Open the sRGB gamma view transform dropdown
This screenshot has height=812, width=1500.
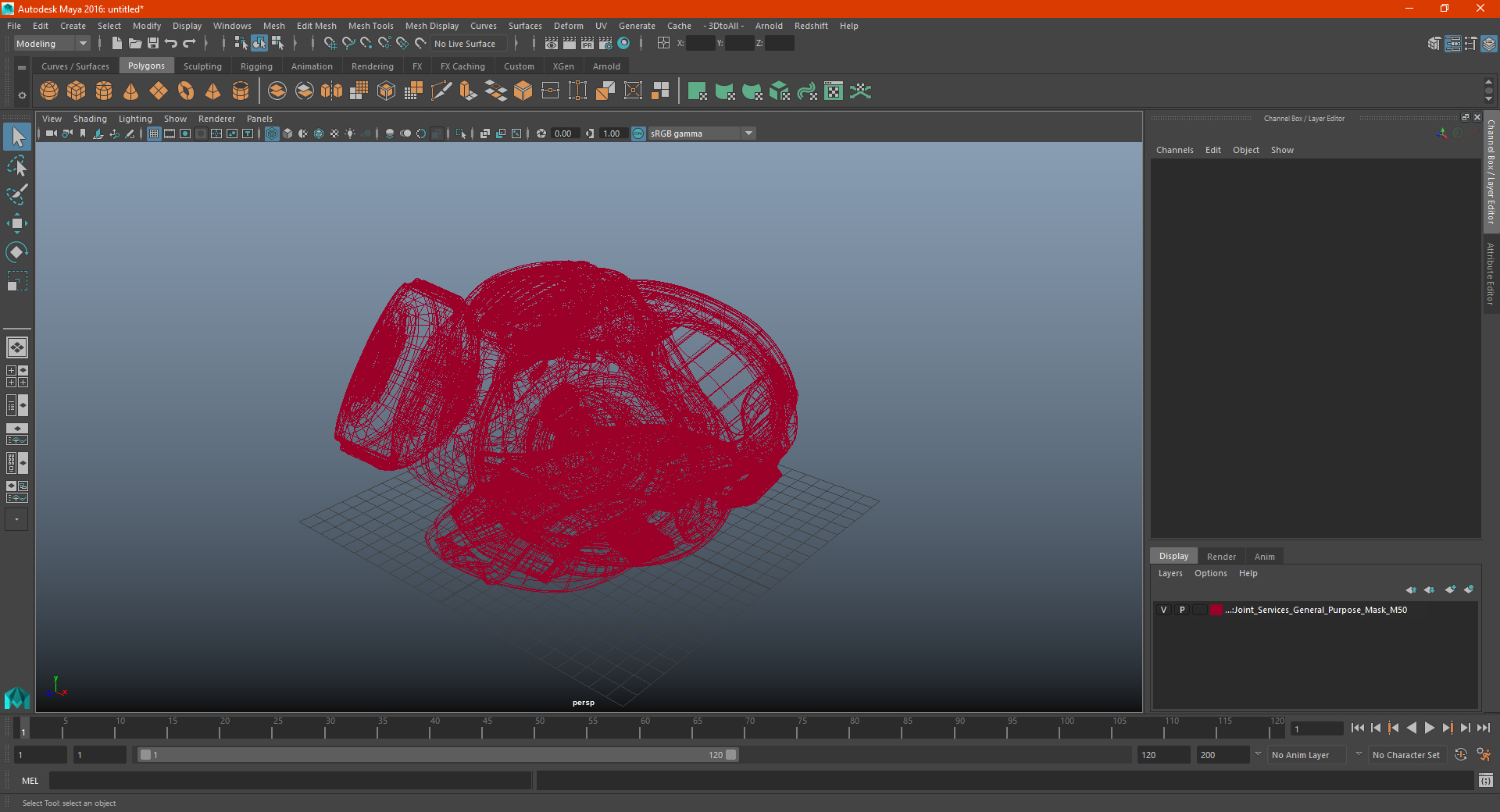702,134
